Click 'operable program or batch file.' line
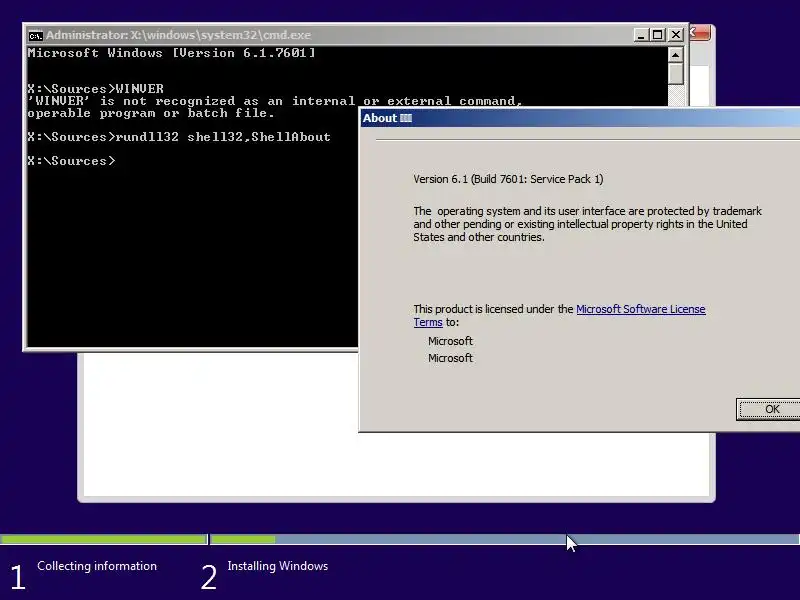 click(x=151, y=113)
